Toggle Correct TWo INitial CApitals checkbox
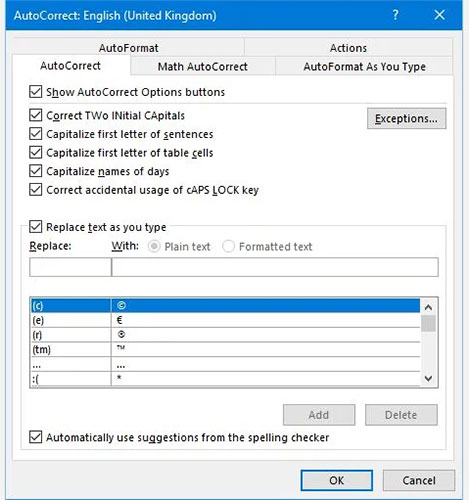 coord(36,115)
